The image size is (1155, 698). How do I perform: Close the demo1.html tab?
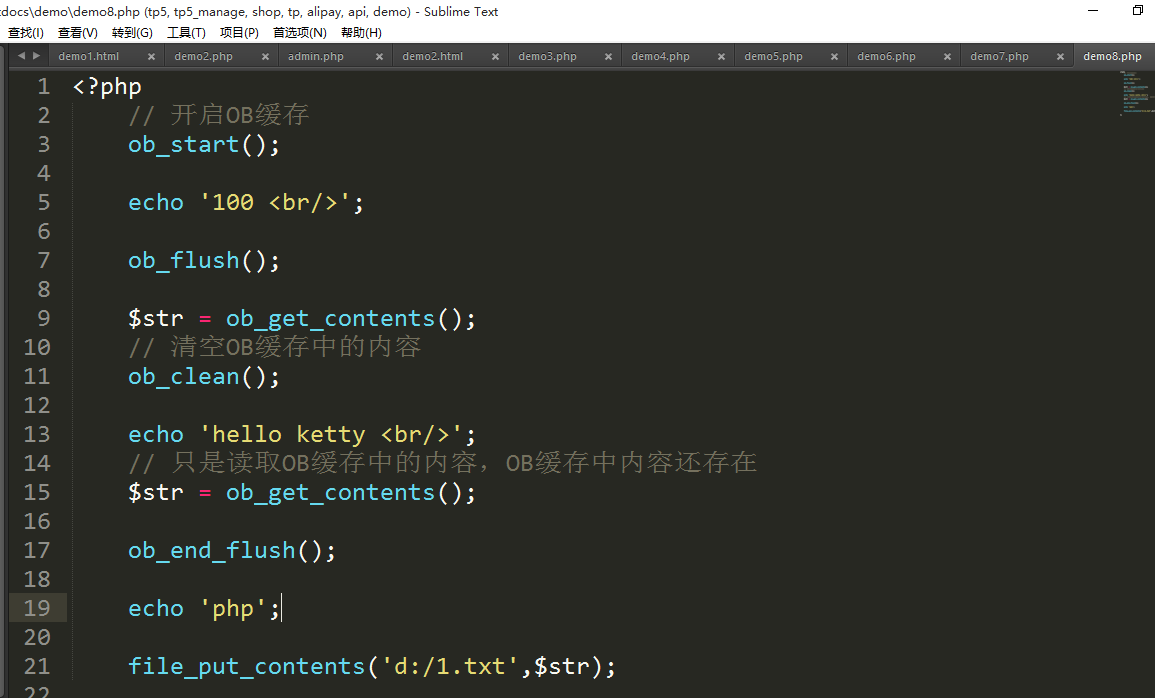[x=151, y=57]
